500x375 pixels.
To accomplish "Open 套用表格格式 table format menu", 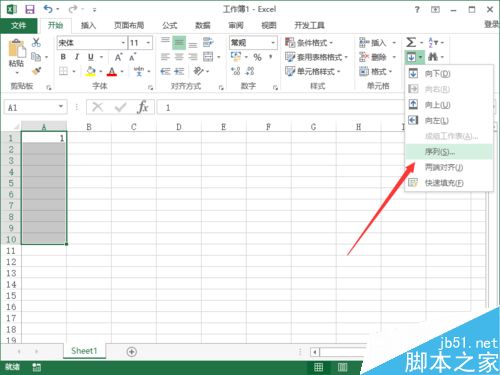I will [x=316, y=57].
